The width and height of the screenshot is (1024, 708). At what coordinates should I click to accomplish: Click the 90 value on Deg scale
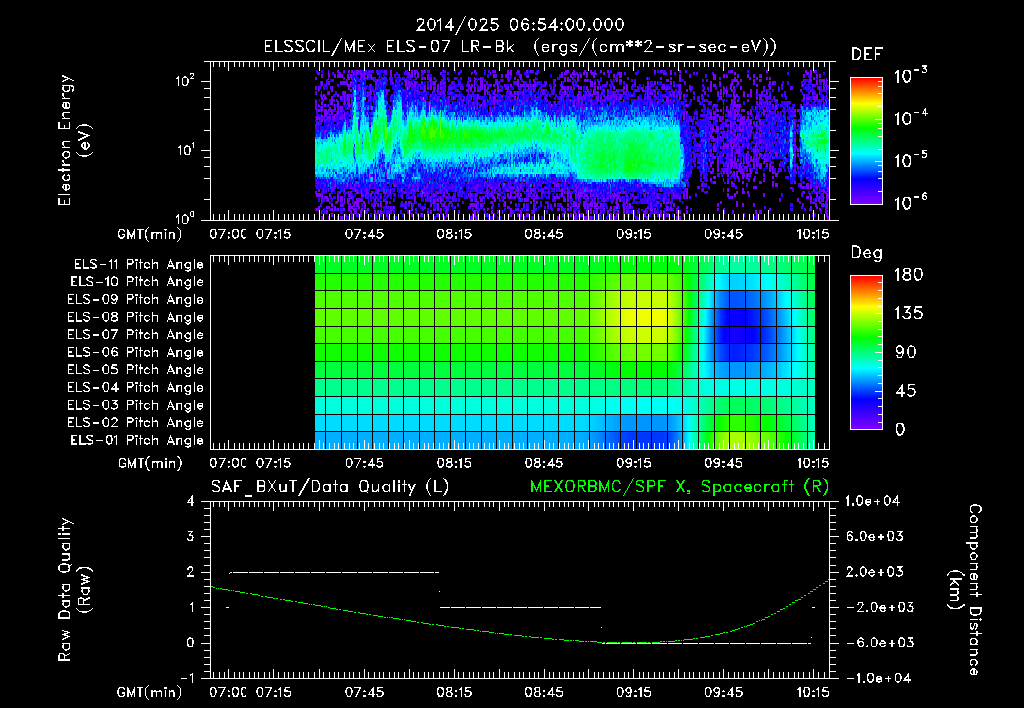coord(905,353)
